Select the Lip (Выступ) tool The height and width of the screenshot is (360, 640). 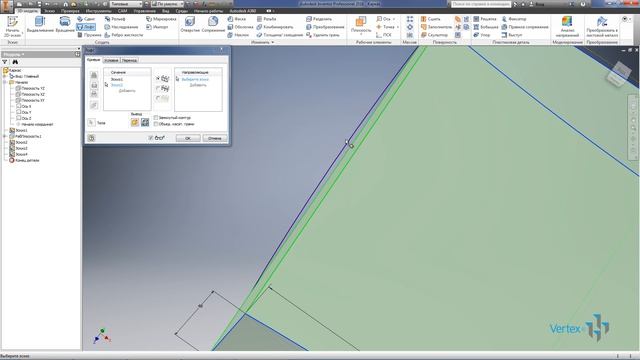click(512, 35)
